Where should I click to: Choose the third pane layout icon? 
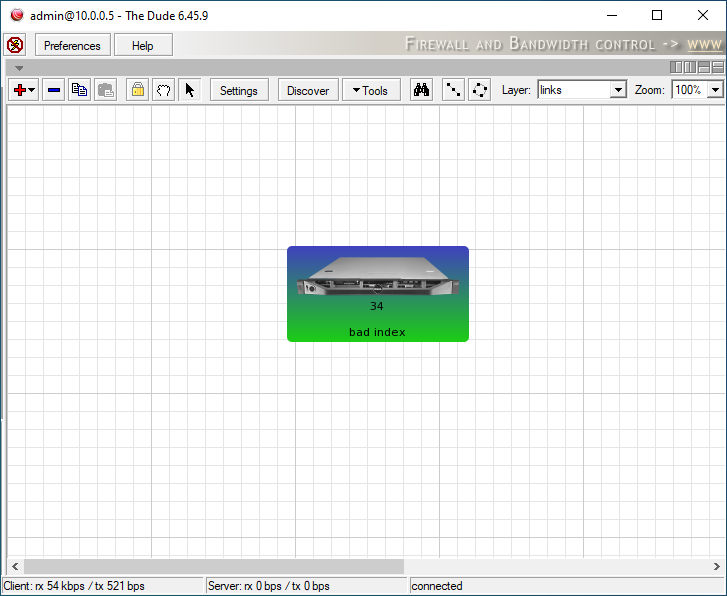click(704, 67)
